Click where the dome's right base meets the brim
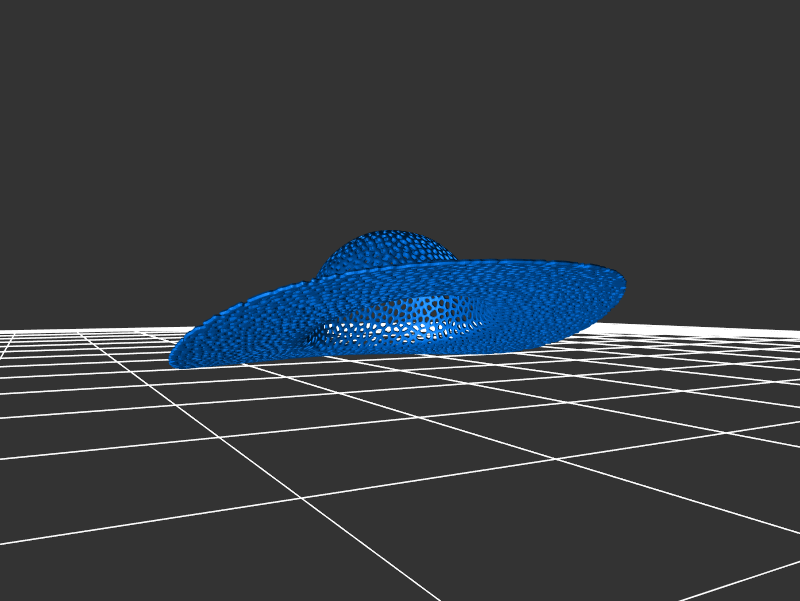800x601 pixels. pos(456,258)
